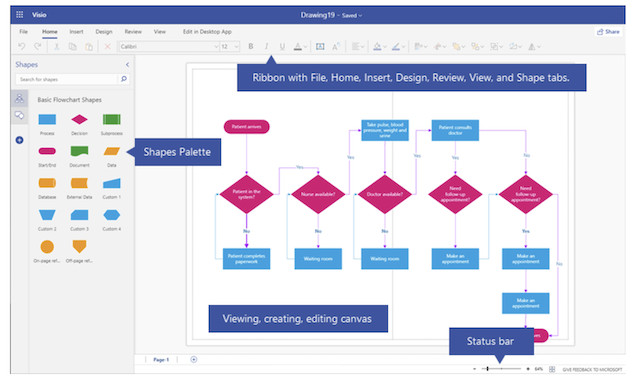Pick the Off-page reference shape
Viewport: 635px width, 382px height.
(x=79, y=246)
